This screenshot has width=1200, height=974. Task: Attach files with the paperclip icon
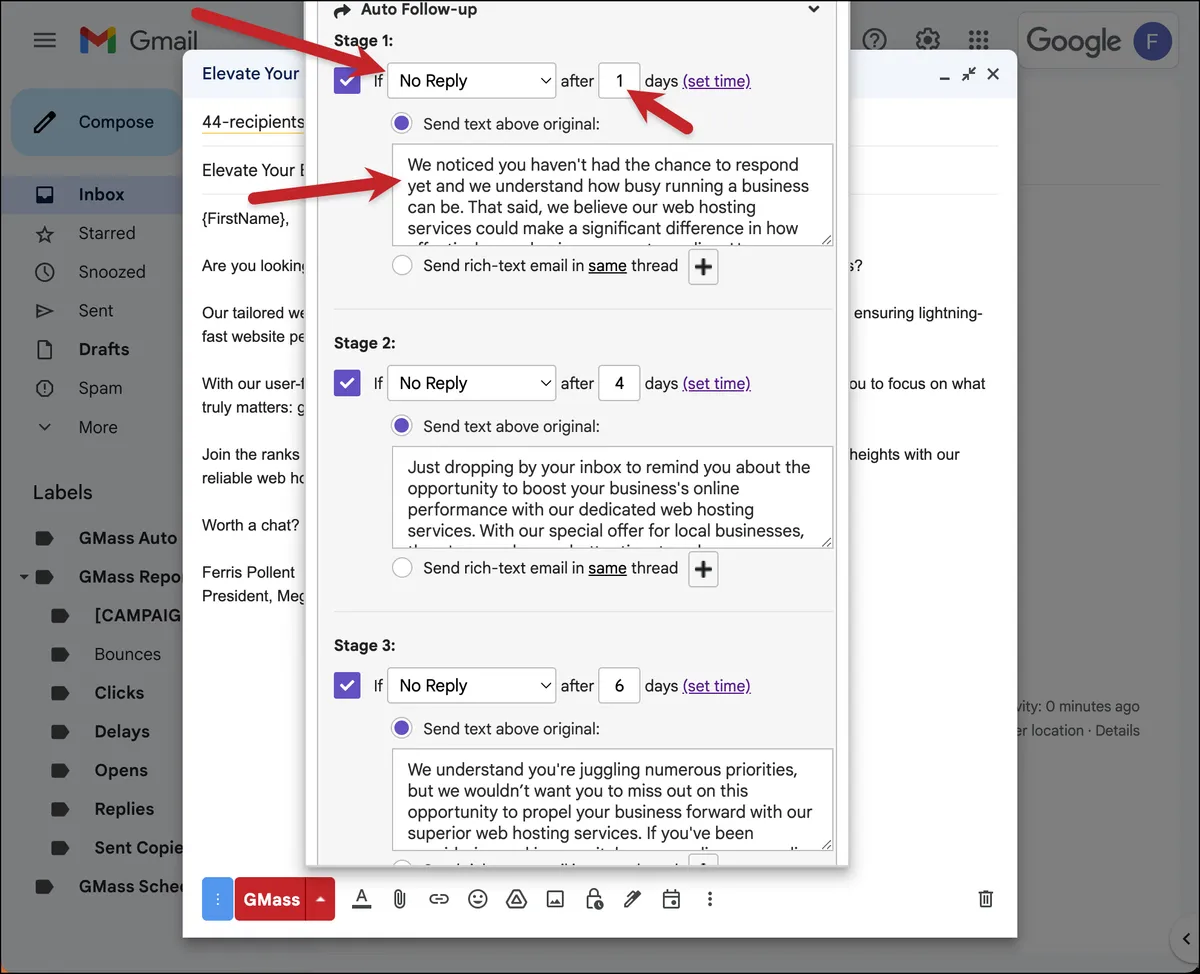coord(400,899)
